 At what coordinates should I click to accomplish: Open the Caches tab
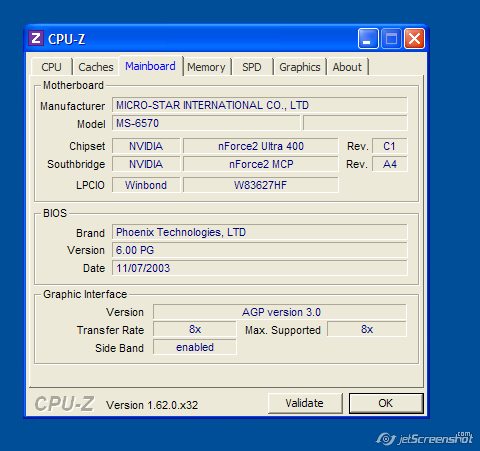[96, 67]
